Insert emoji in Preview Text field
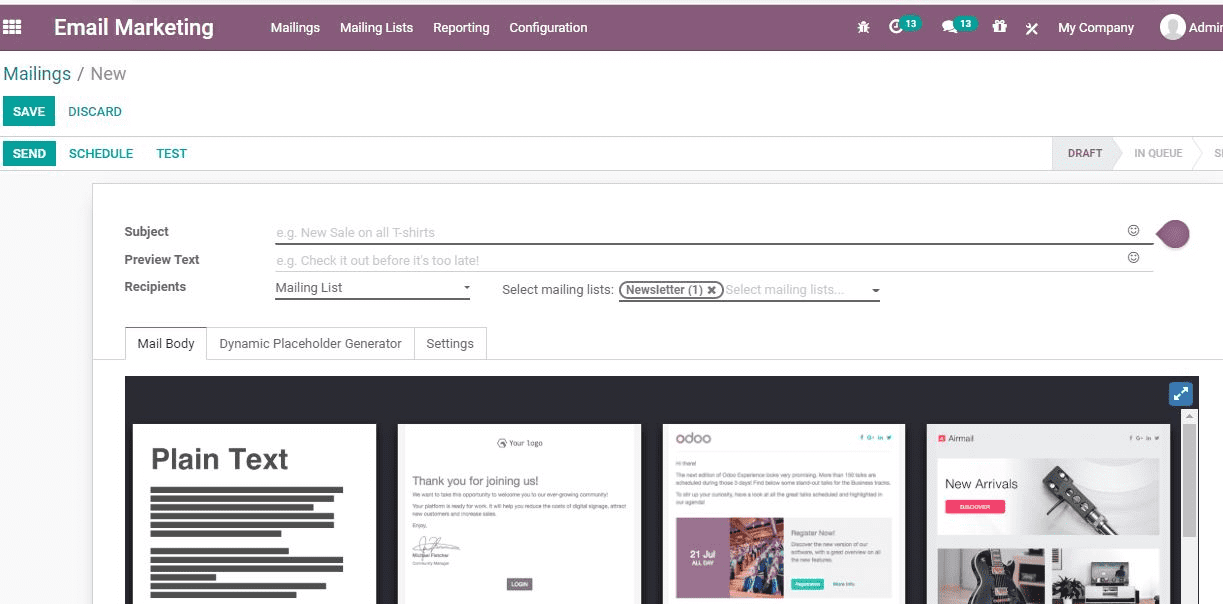Image resolution: width=1223 pixels, height=604 pixels. pos(1133,258)
